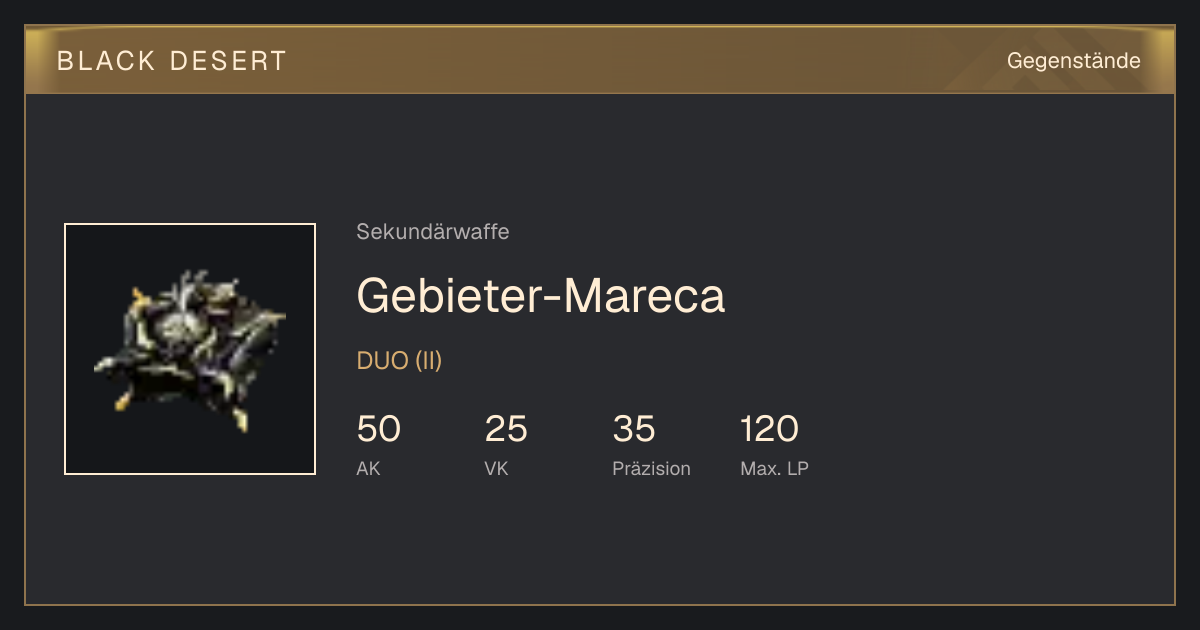The width and height of the screenshot is (1200, 630).
Task: Open the Gegenstände link in header
Action: click(x=1073, y=61)
